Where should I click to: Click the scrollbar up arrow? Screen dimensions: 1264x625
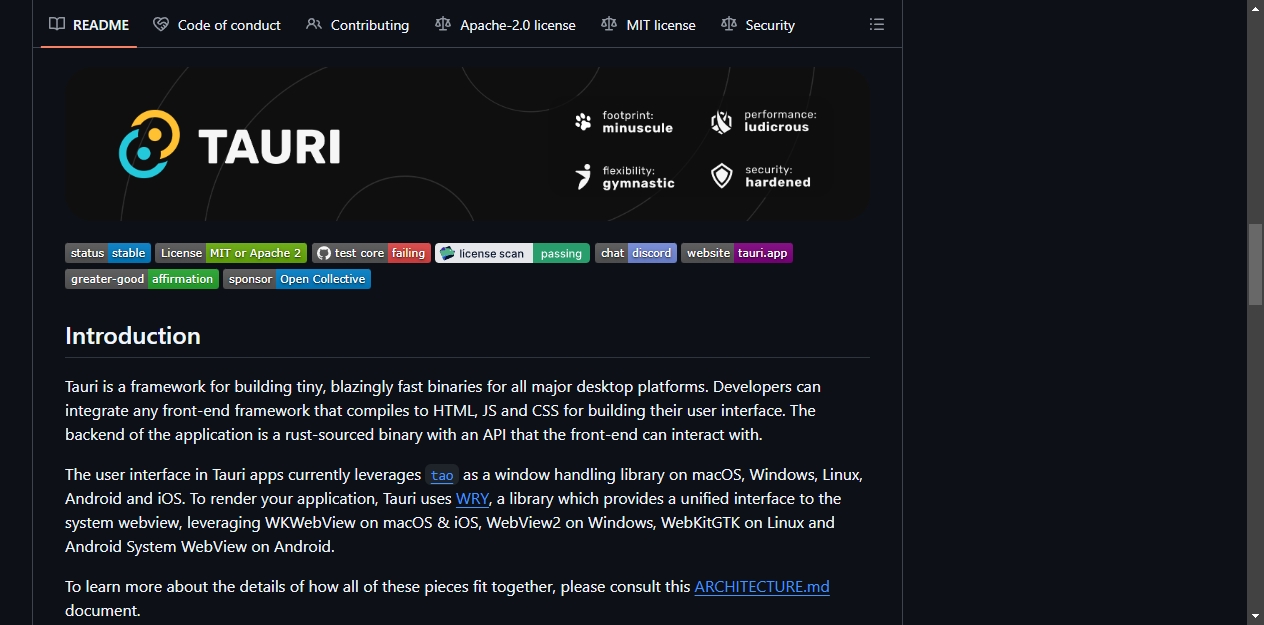click(x=1256, y=8)
